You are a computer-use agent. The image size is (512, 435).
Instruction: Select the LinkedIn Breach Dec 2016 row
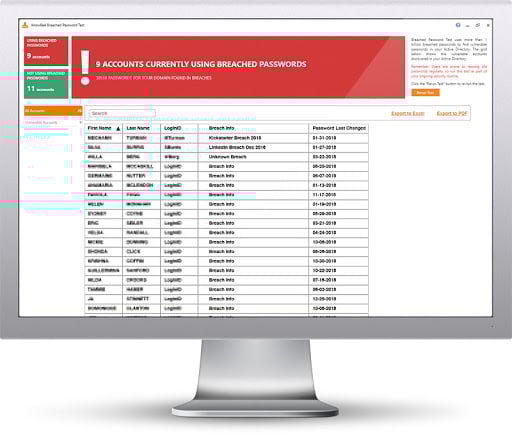point(227,147)
